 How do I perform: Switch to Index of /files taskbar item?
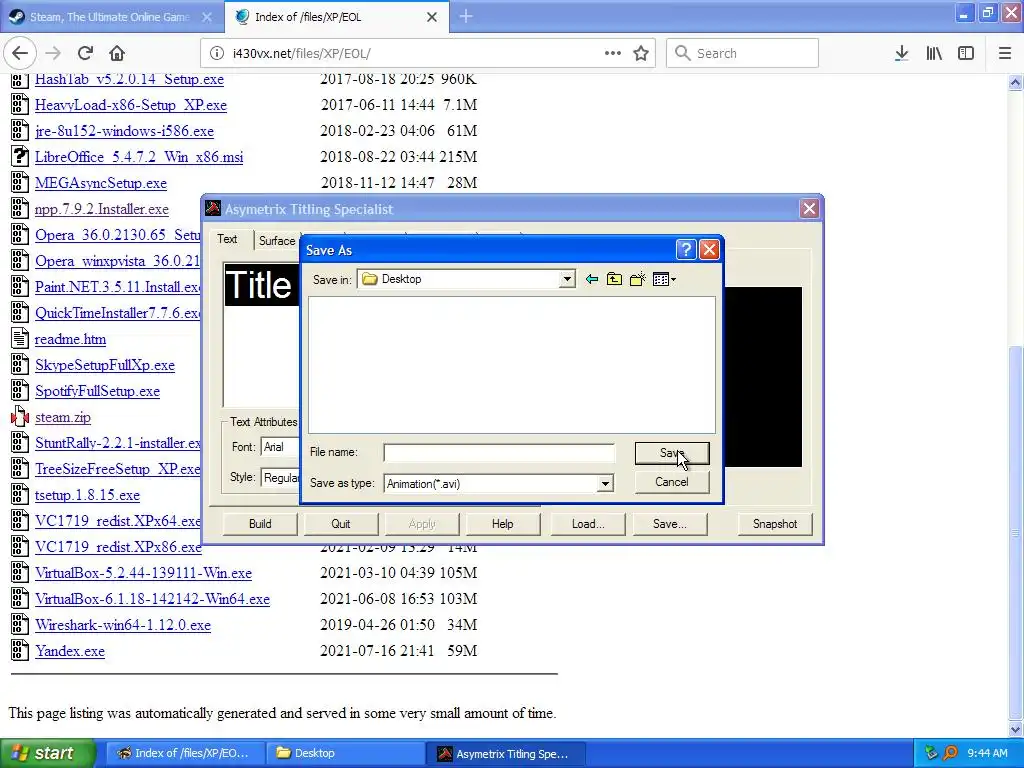pos(185,753)
